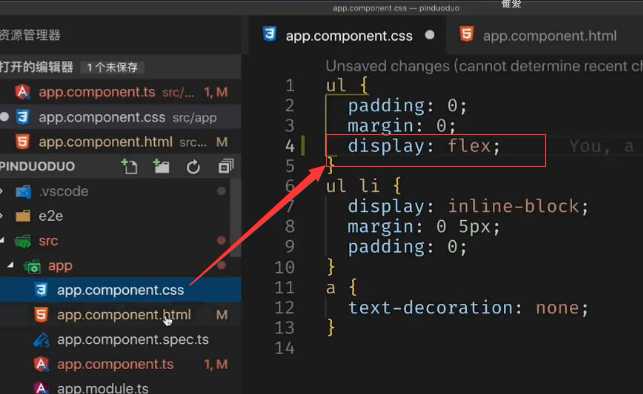The height and width of the screenshot is (394, 643).
Task: Open app.component.html in open editors list
Action: pyautogui.click(x=121, y=142)
